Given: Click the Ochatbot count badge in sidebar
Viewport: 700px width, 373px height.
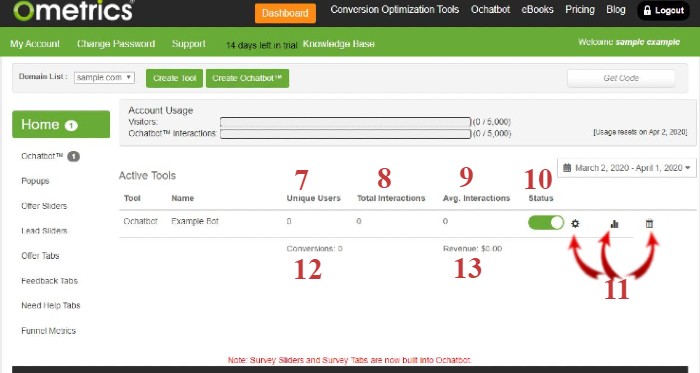Looking at the screenshot, I should coord(74,157).
